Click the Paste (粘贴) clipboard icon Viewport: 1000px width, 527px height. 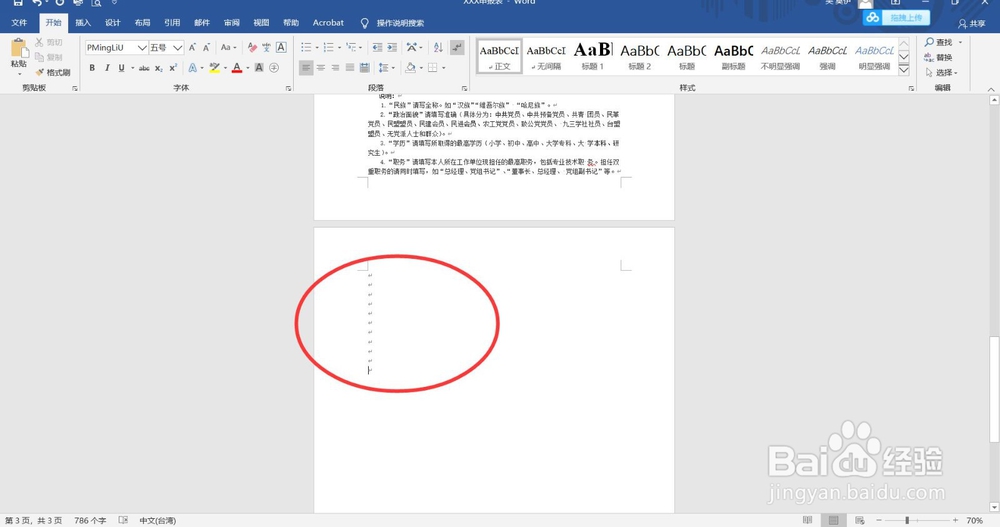pos(18,48)
